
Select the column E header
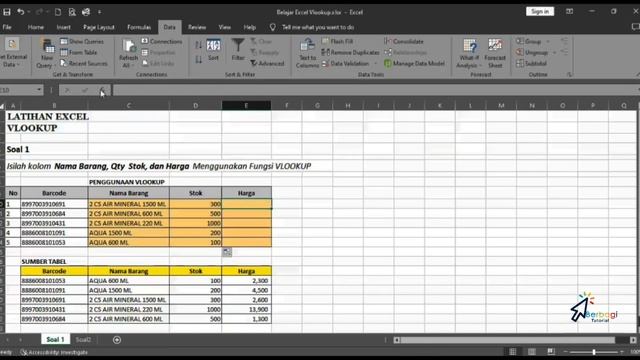pyautogui.click(x=246, y=105)
